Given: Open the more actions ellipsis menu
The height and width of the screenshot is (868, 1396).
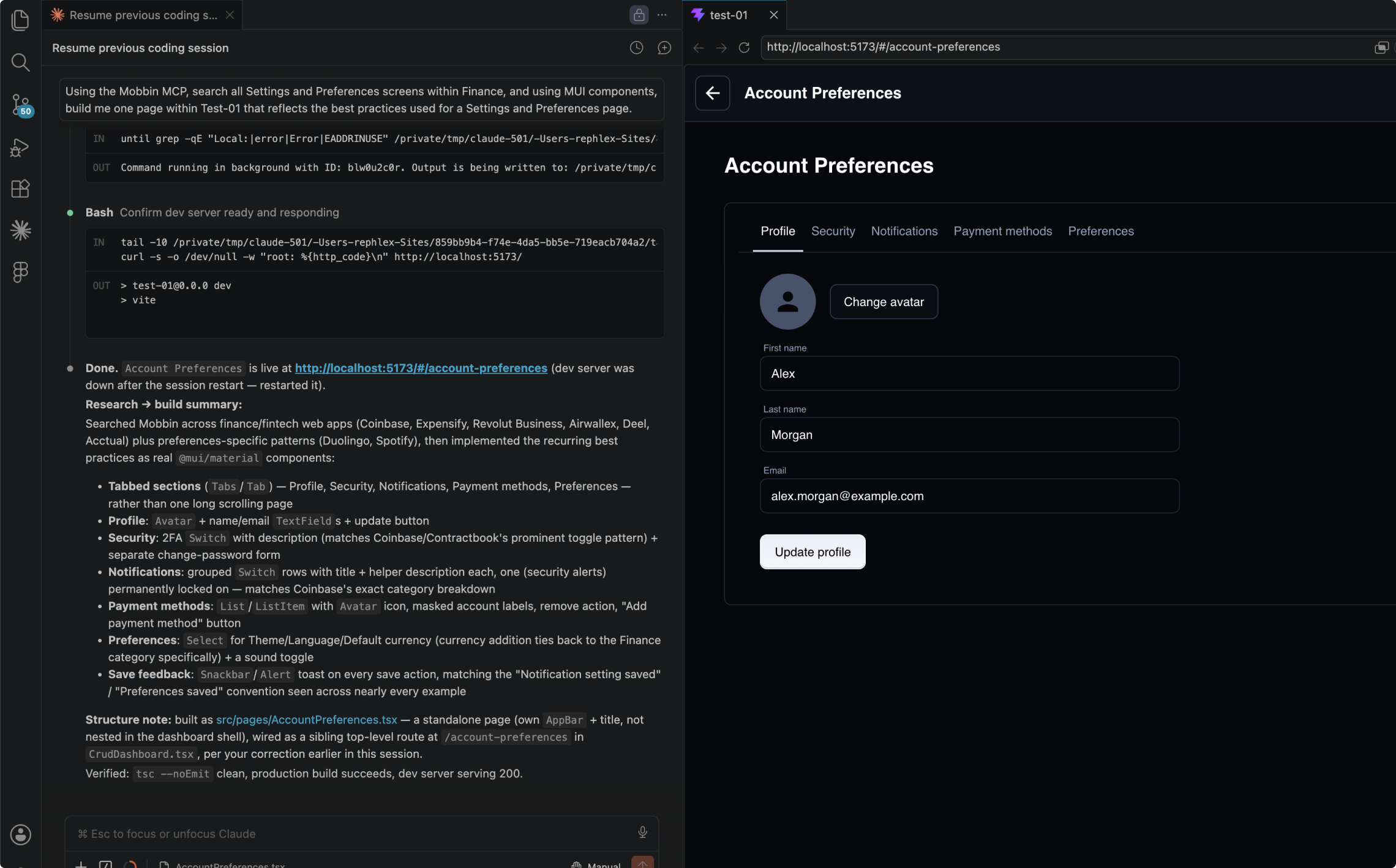Looking at the screenshot, I should [662, 15].
